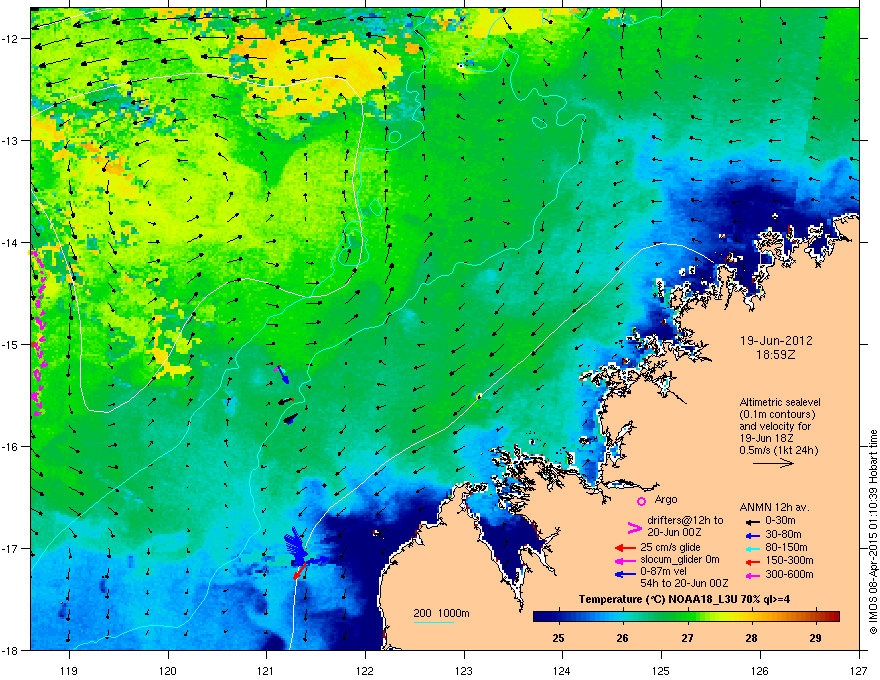Screen dimensions: 880x680
Task: Click the black 0-30m ANMN legend arrow
Action: [753, 521]
